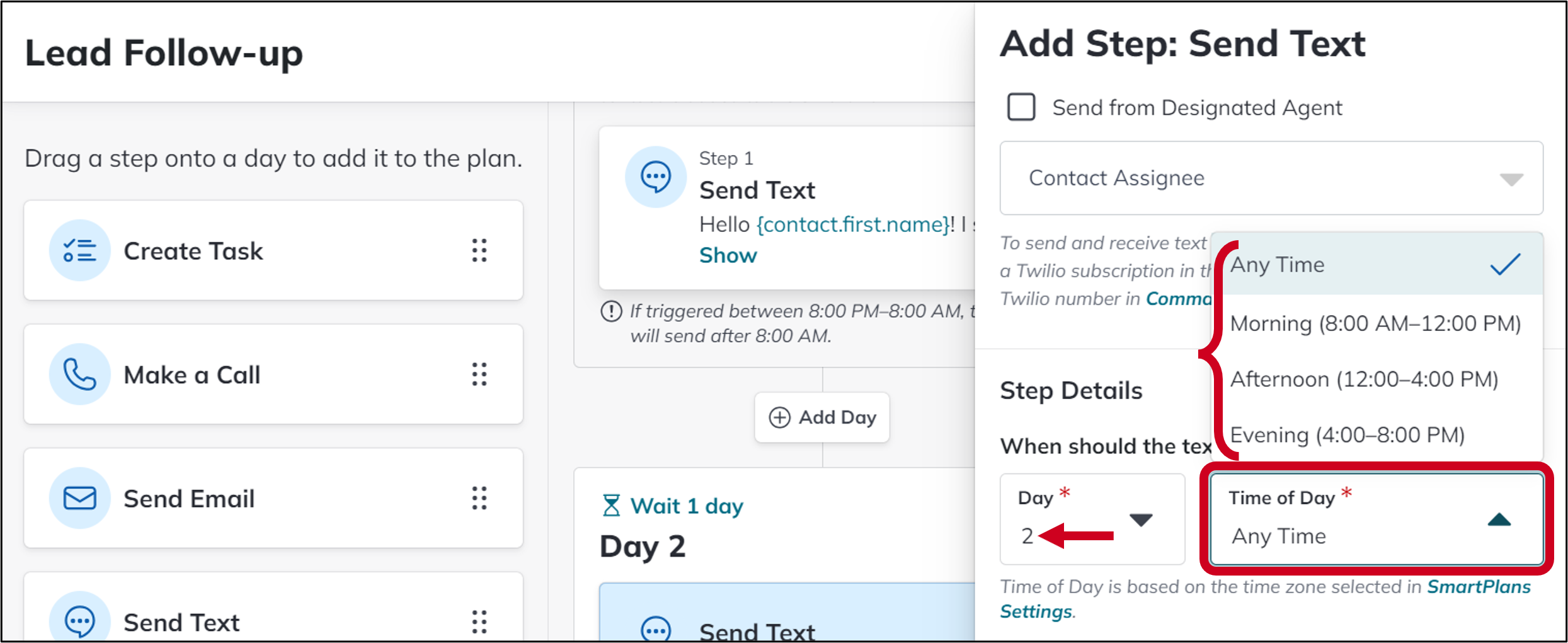Enable Send from Designated Agent checkbox

(1021, 107)
